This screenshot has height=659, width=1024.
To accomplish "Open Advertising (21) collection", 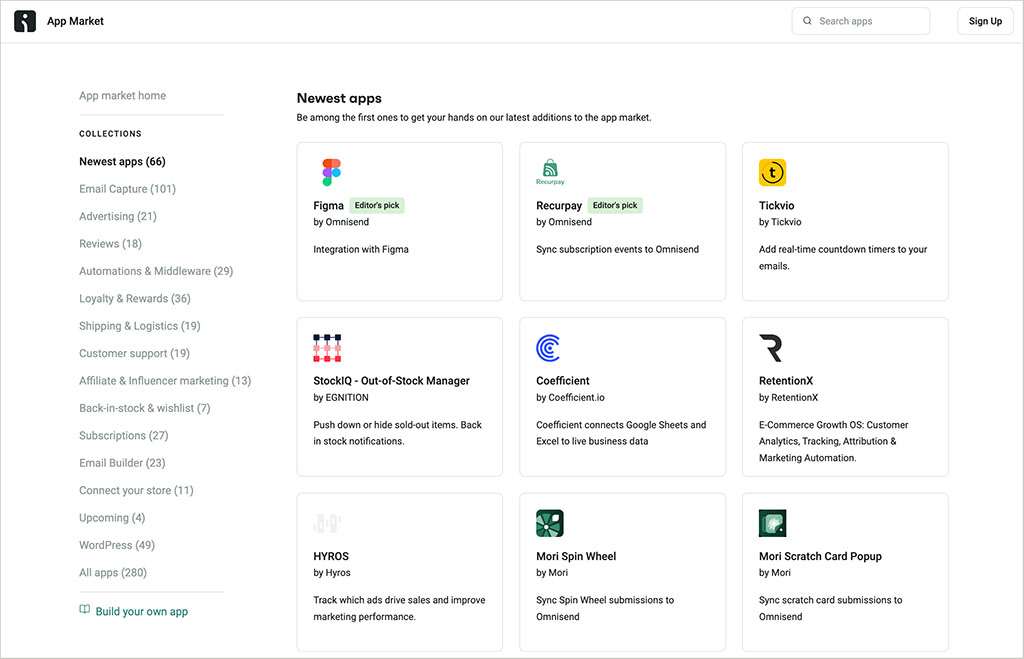I will [118, 216].
